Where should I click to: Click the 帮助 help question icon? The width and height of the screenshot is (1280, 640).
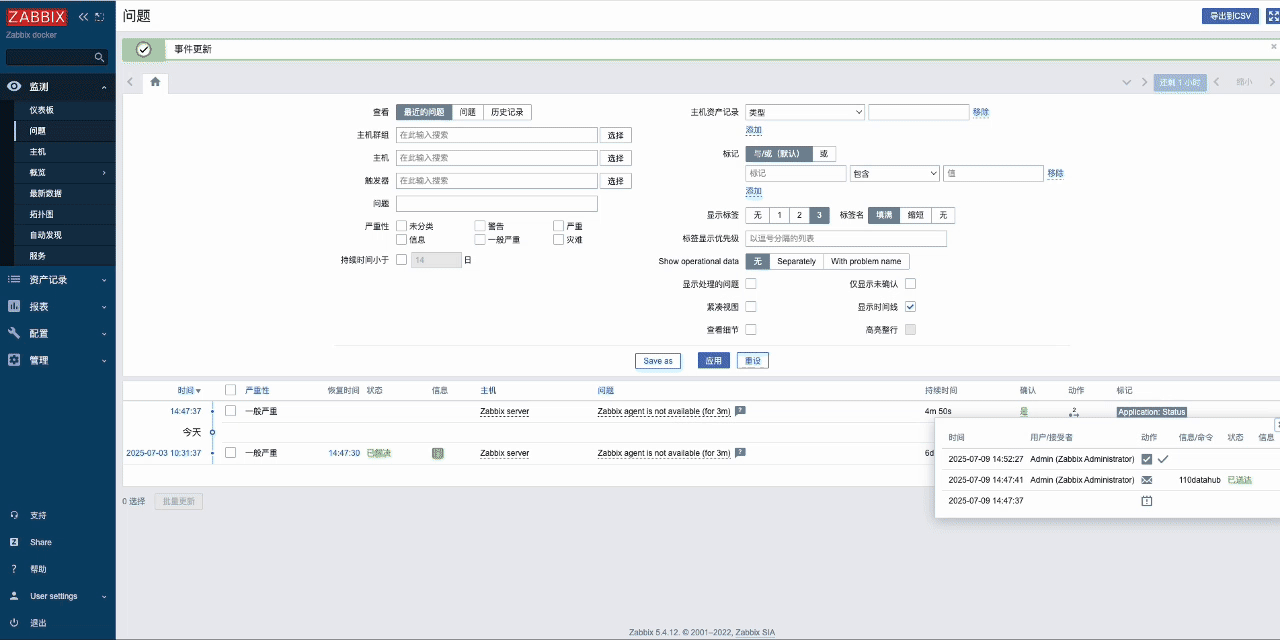14,569
